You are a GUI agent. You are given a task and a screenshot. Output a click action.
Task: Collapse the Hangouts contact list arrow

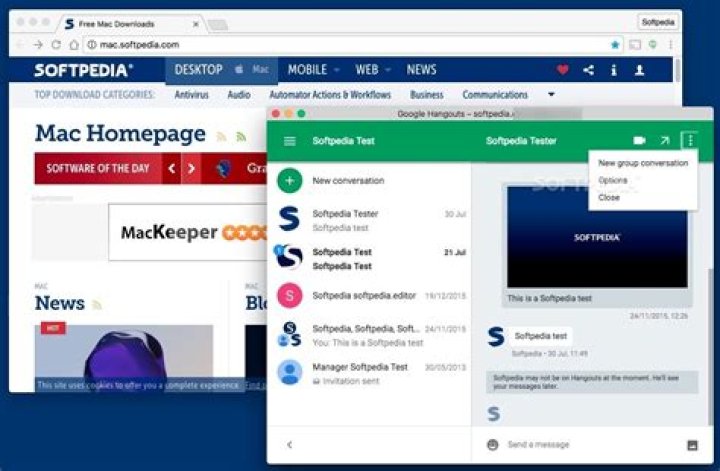click(x=289, y=444)
